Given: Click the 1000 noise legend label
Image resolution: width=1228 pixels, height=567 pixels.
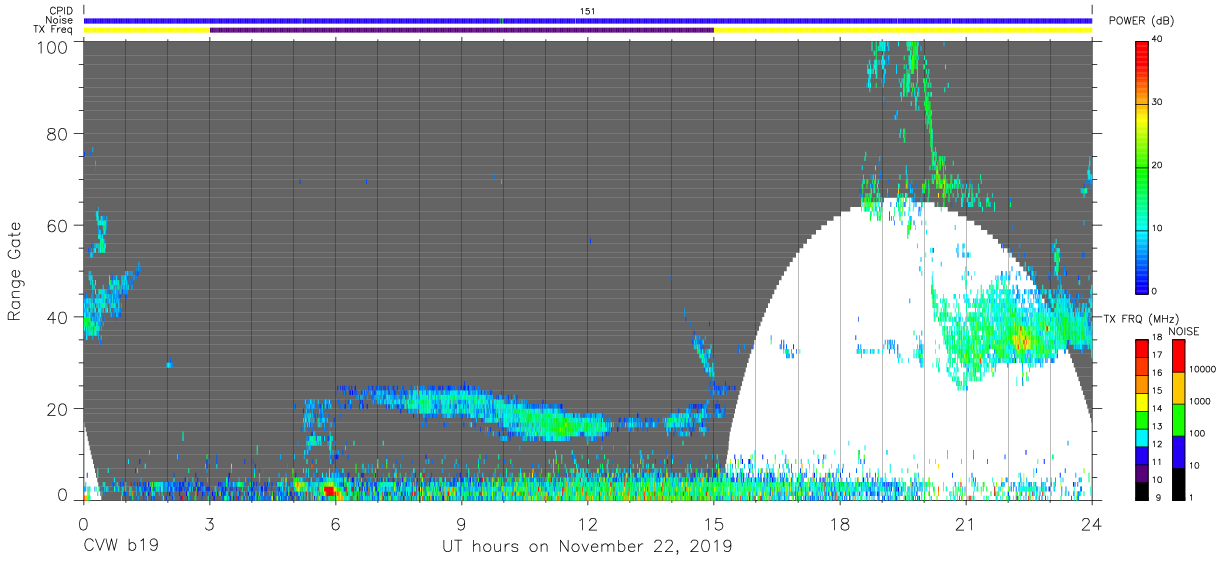Looking at the screenshot, I should [x=1201, y=402].
